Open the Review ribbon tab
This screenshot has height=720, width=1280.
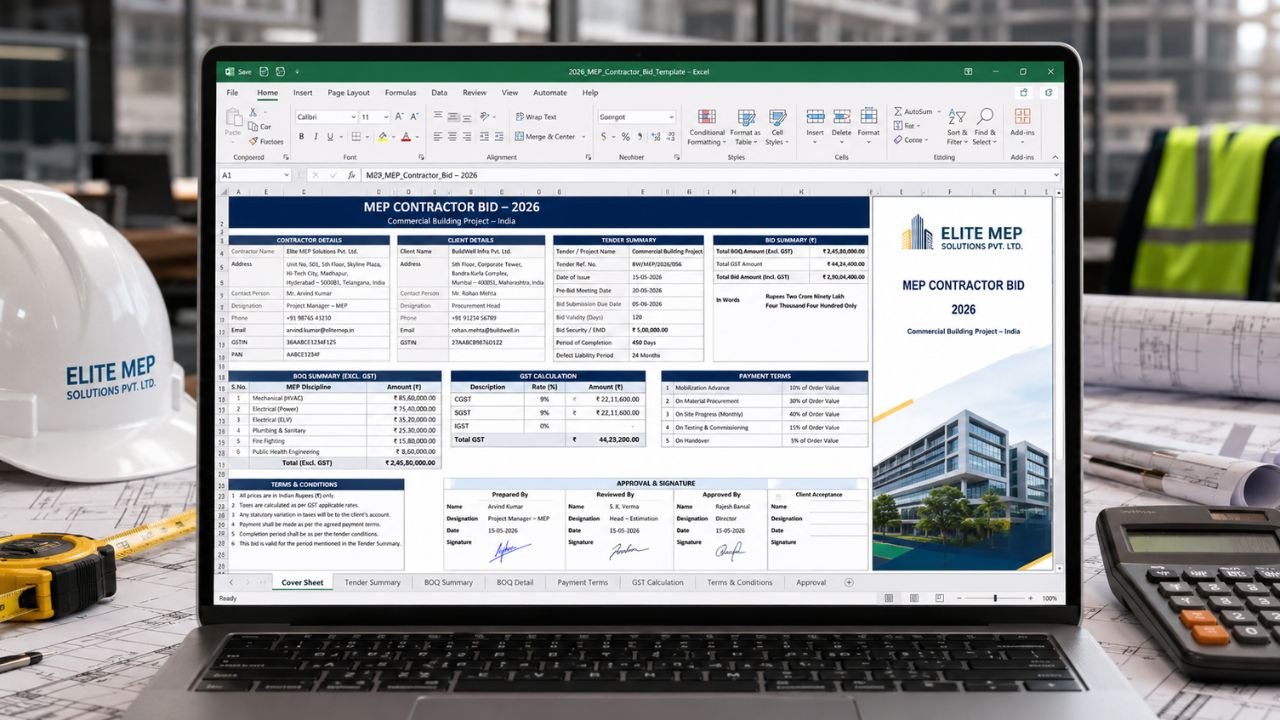pos(474,93)
